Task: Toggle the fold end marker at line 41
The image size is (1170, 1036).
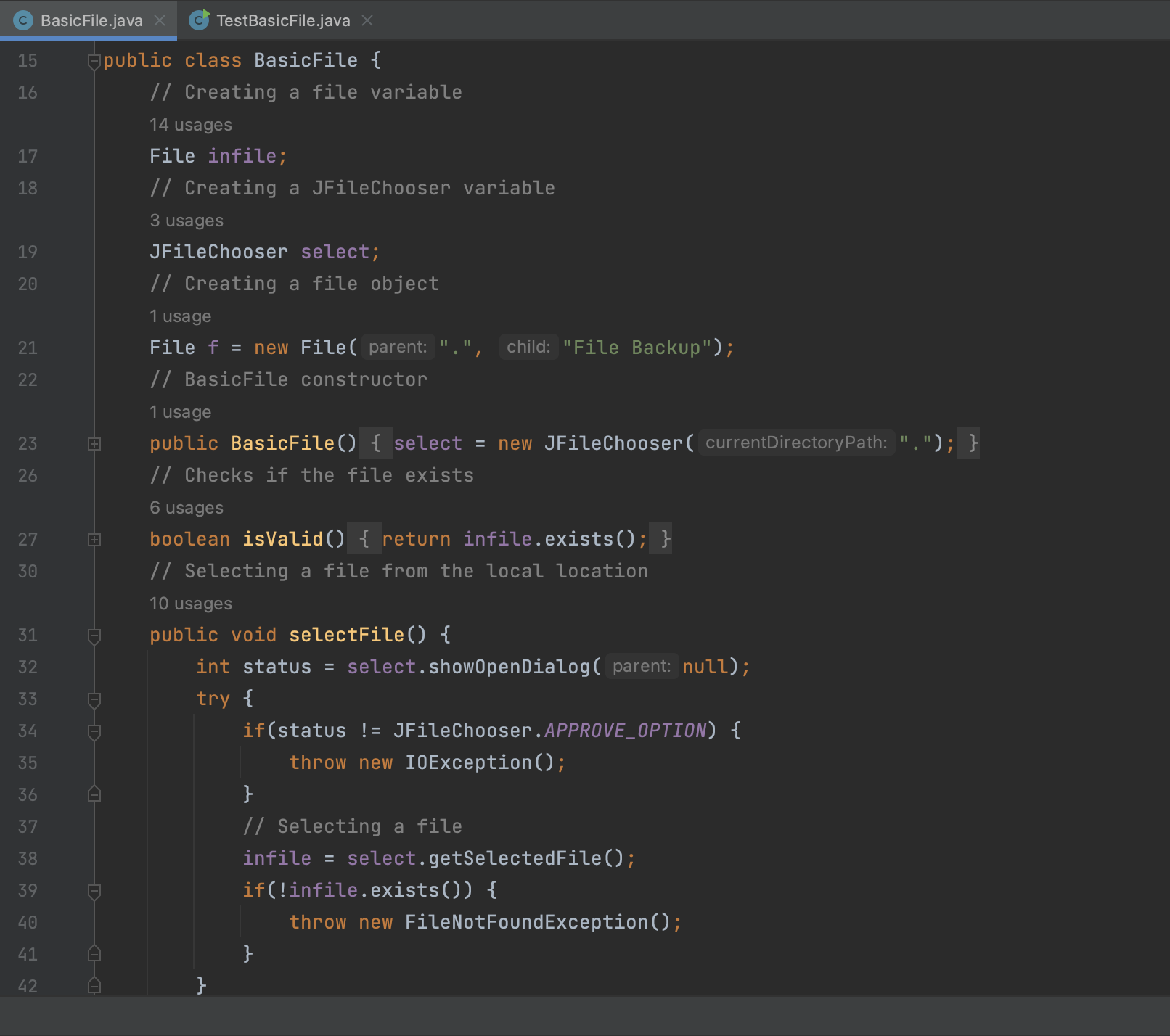Action: click(x=94, y=954)
